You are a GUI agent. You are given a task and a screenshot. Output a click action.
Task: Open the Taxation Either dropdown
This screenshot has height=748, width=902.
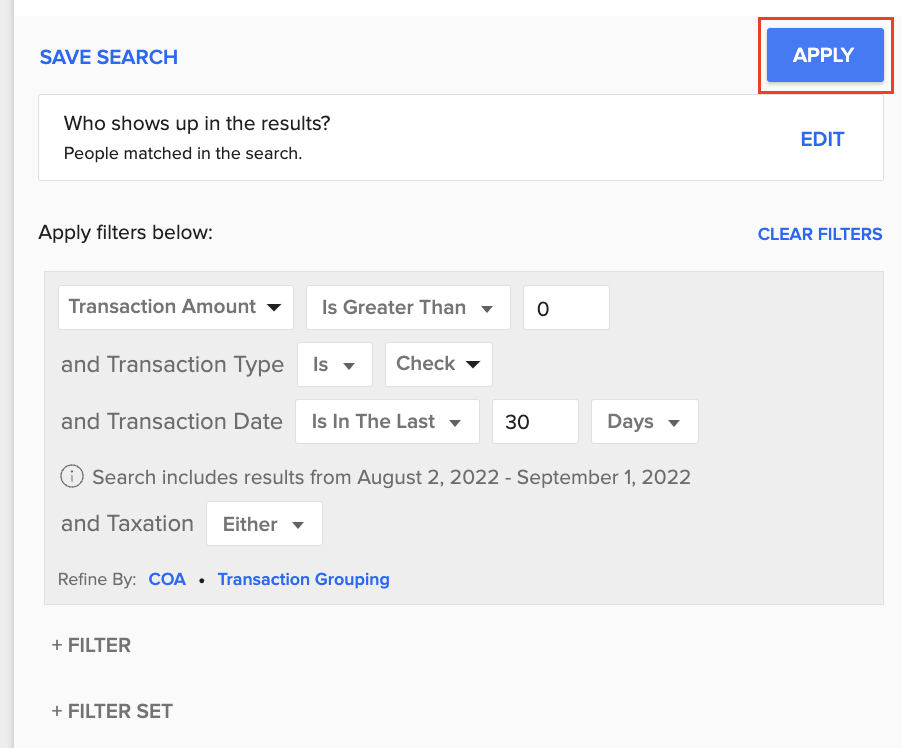pyautogui.click(x=264, y=524)
